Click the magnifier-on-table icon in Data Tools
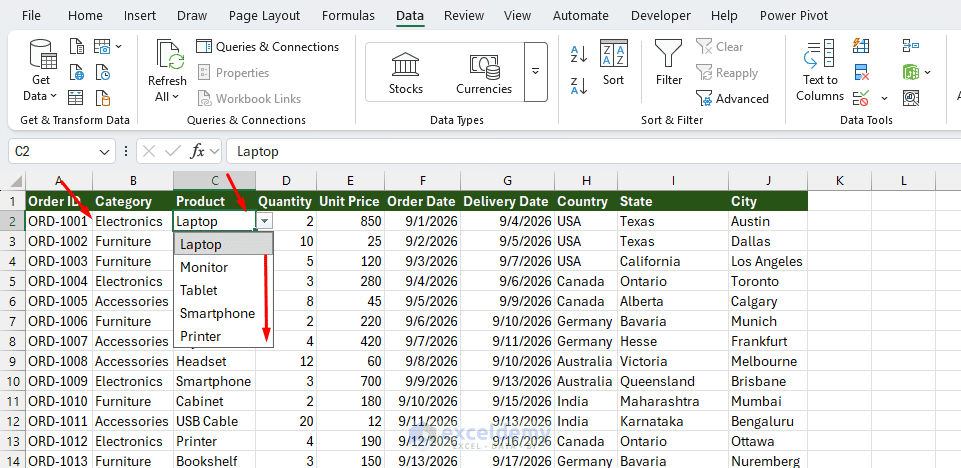 pos(911,98)
